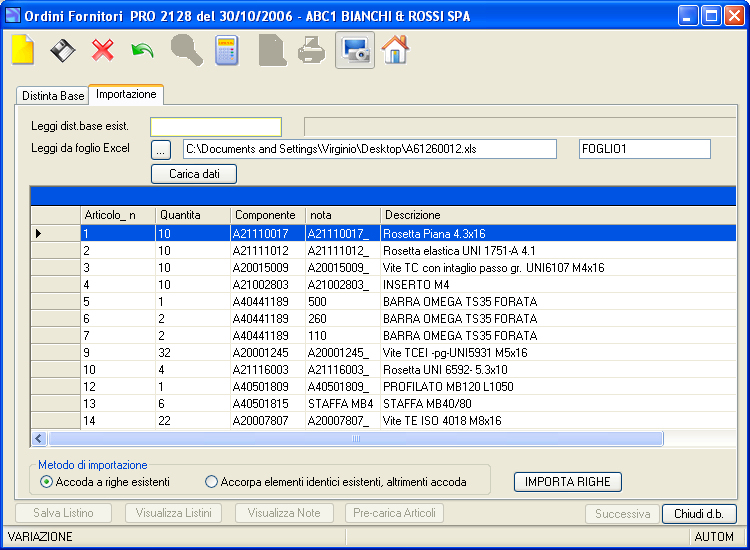Click the printer icon
The image size is (750, 550).
pos(311,50)
